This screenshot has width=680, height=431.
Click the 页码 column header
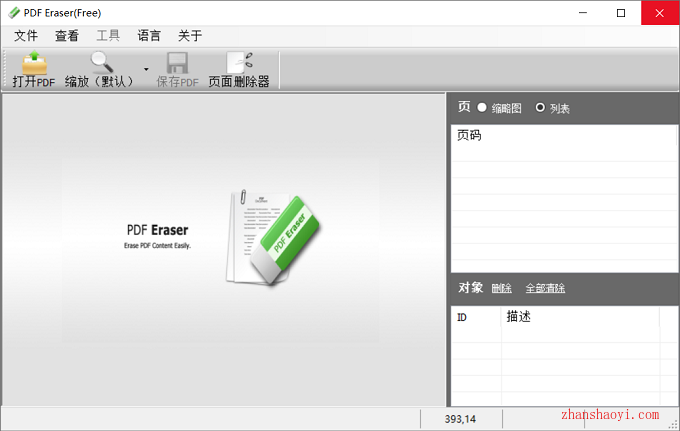click(x=469, y=135)
